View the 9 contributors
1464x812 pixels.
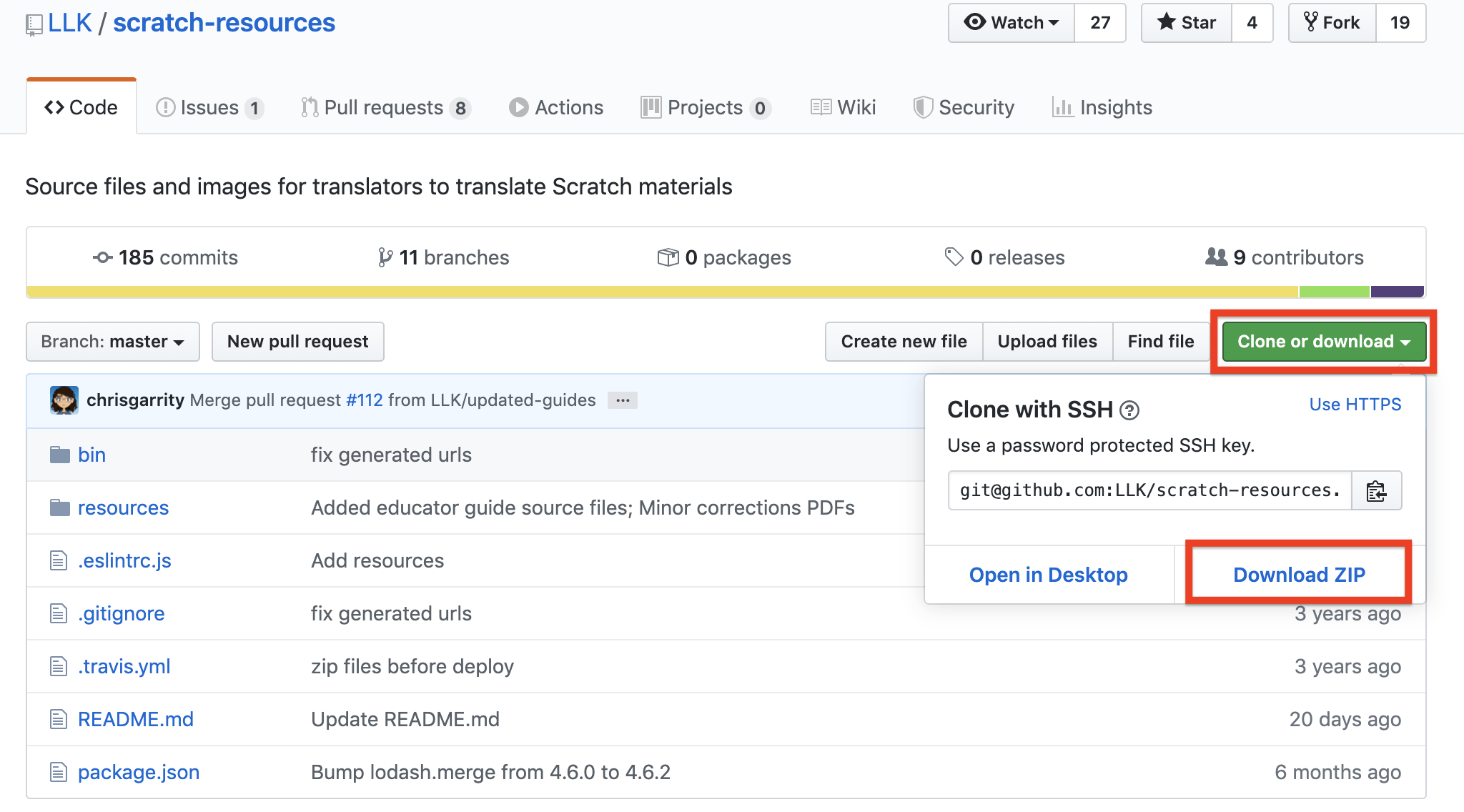(1285, 257)
